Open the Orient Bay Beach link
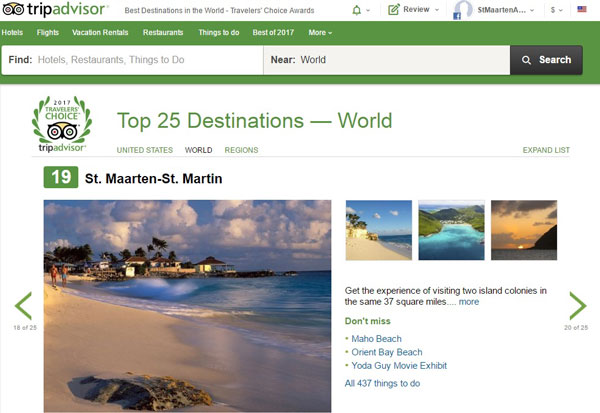This screenshot has width=600, height=413. pos(387,352)
